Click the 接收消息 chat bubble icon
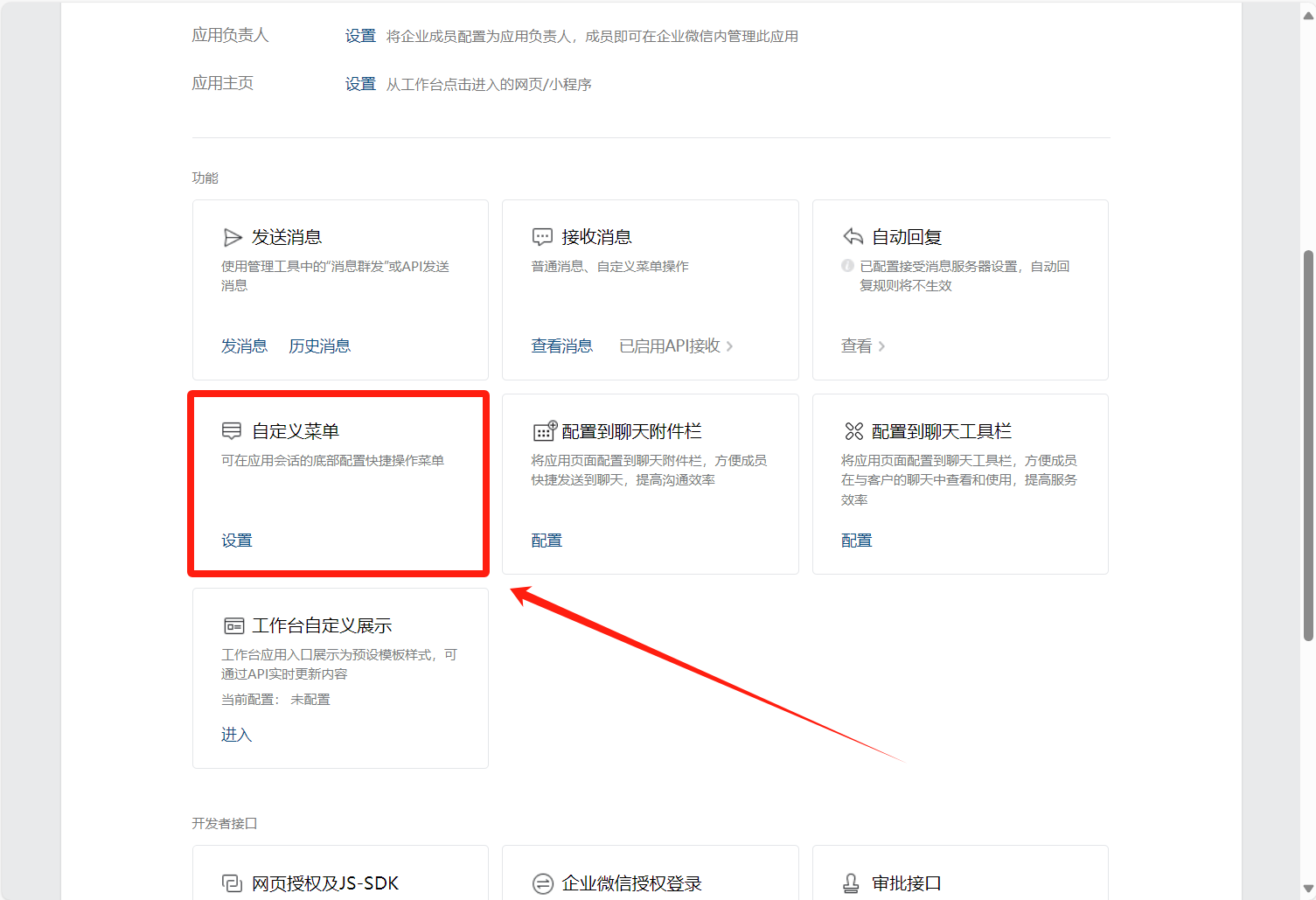The image size is (1316, 900). (x=542, y=237)
